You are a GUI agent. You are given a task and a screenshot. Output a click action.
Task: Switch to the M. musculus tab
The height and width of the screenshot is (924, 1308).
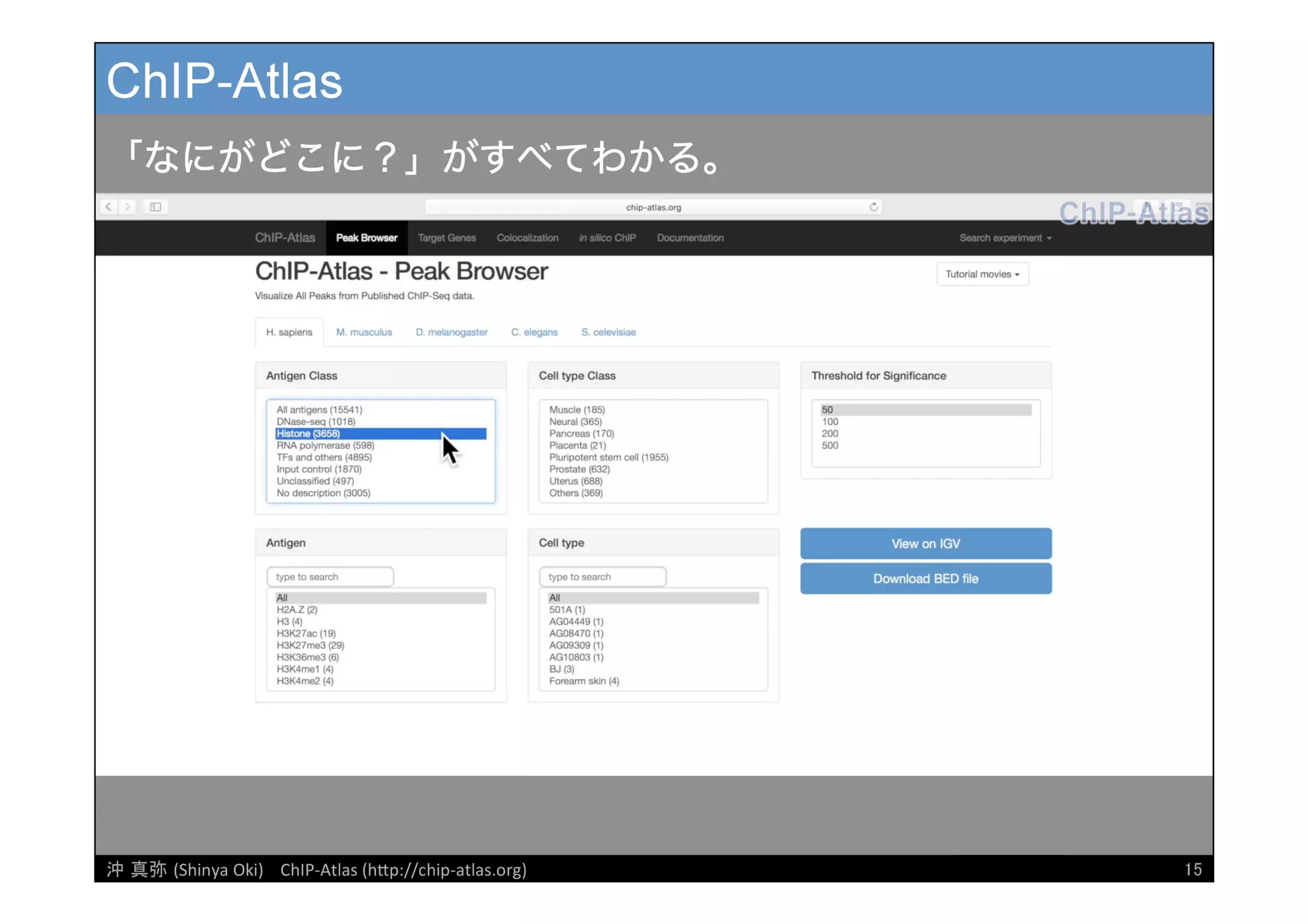tap(364, 332)
